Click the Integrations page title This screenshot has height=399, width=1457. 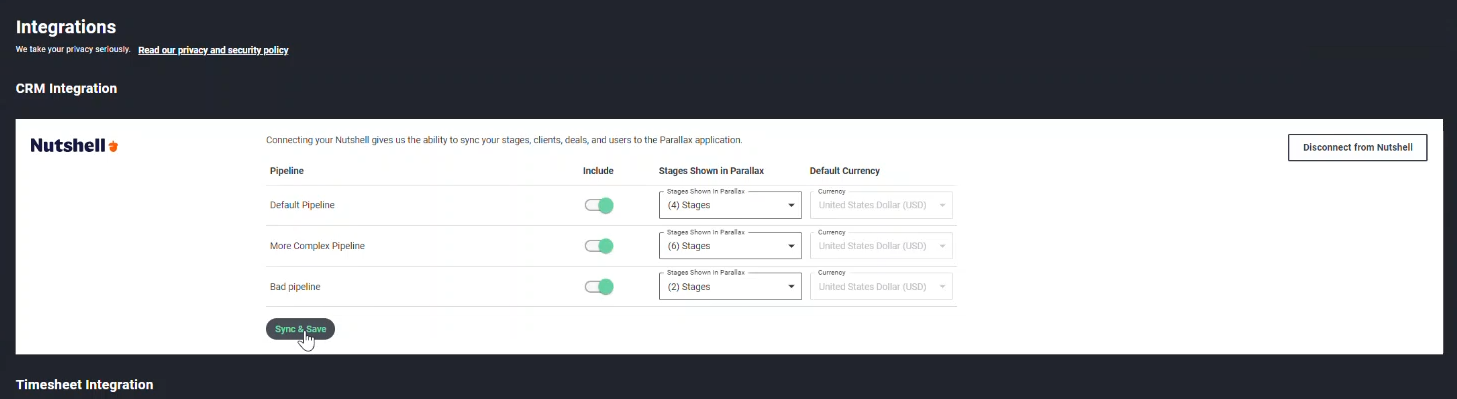coord(66,27)
